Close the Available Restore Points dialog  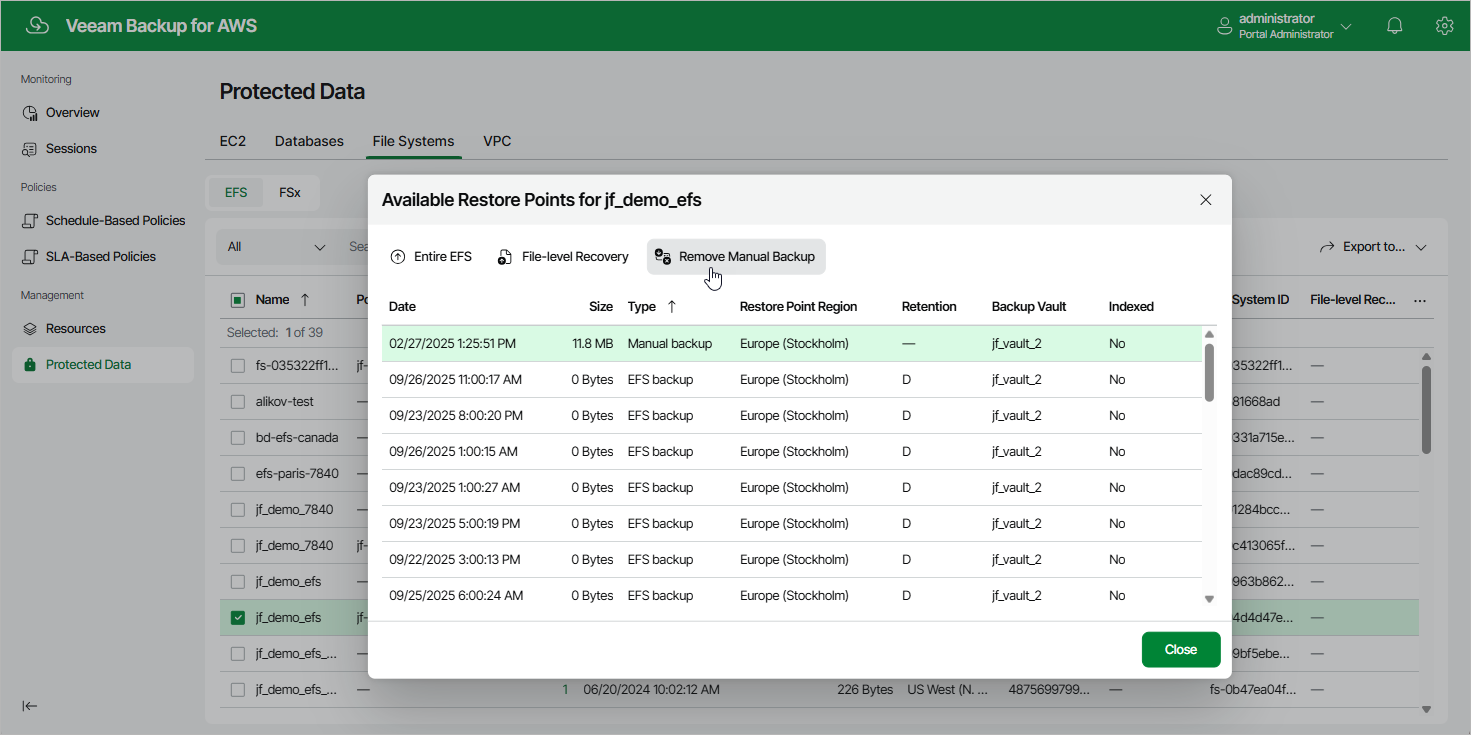pos(1205,200)
